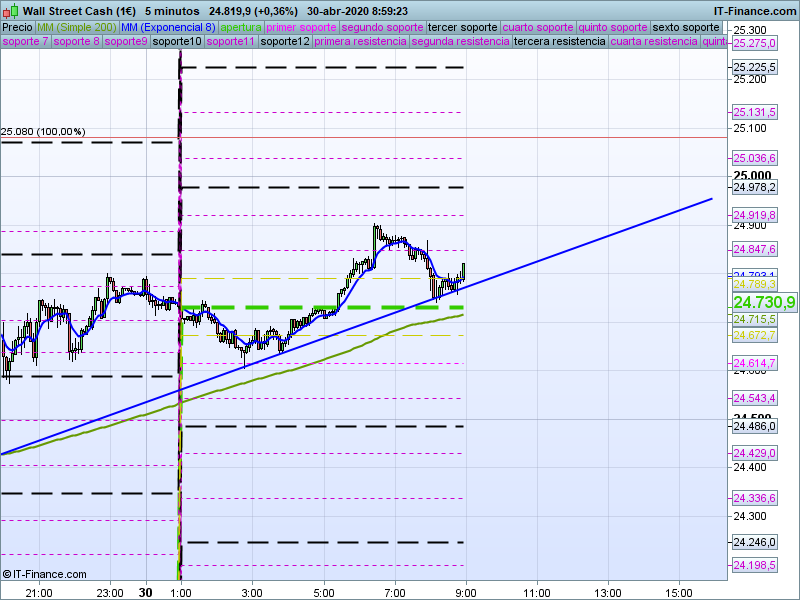Click the 25.275,0 price level tag
Screen dimensions: 800x600
(755, 44)
